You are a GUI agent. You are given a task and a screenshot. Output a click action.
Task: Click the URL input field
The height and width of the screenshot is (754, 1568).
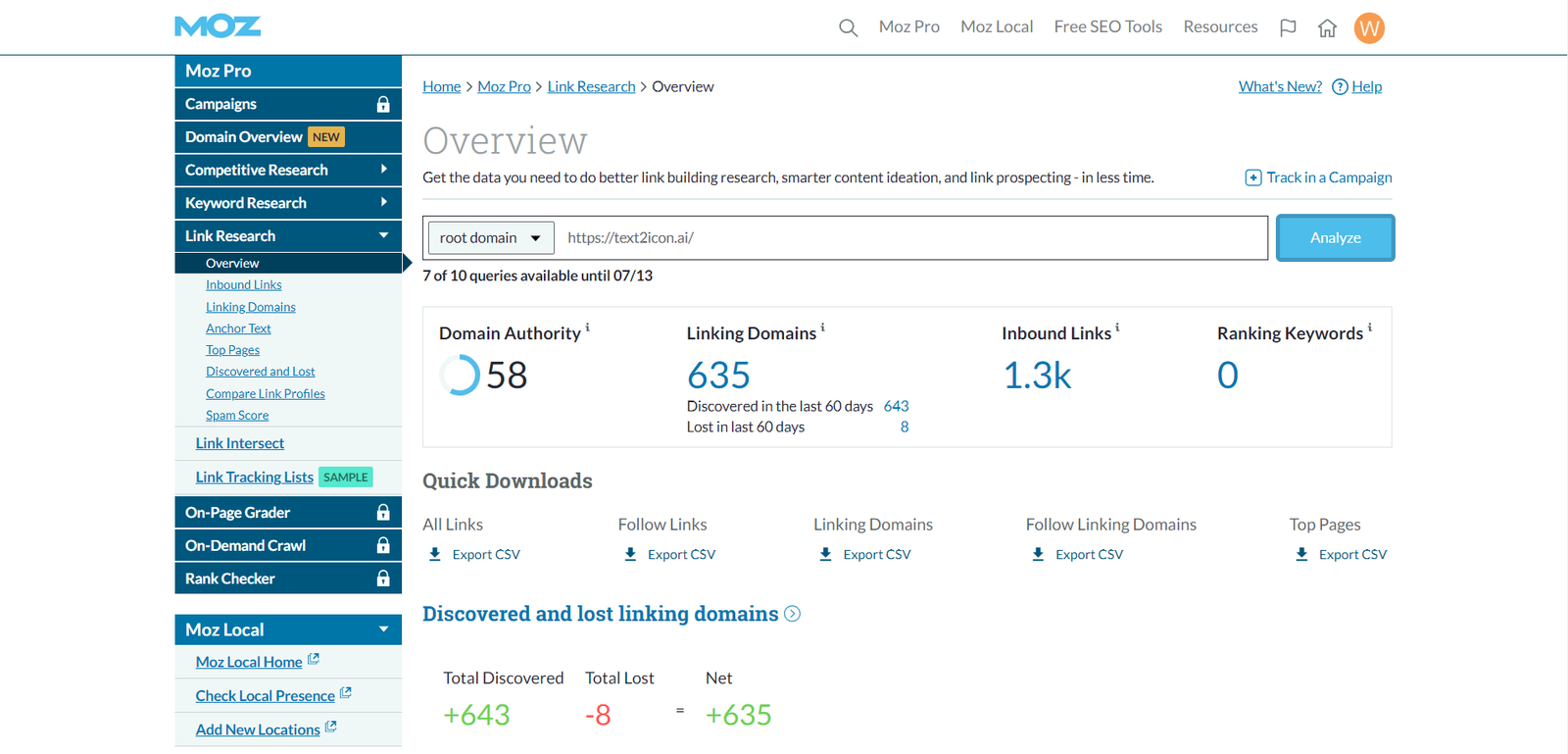coord(909,238)
